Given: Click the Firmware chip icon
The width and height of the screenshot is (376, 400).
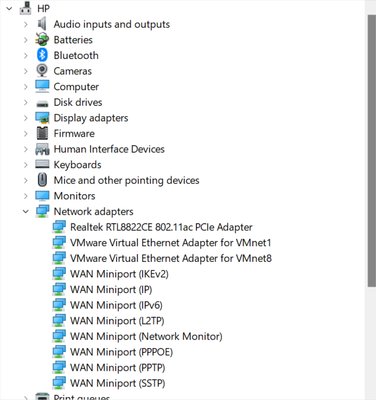Looking at the screenshot, I should click(42, 133).
